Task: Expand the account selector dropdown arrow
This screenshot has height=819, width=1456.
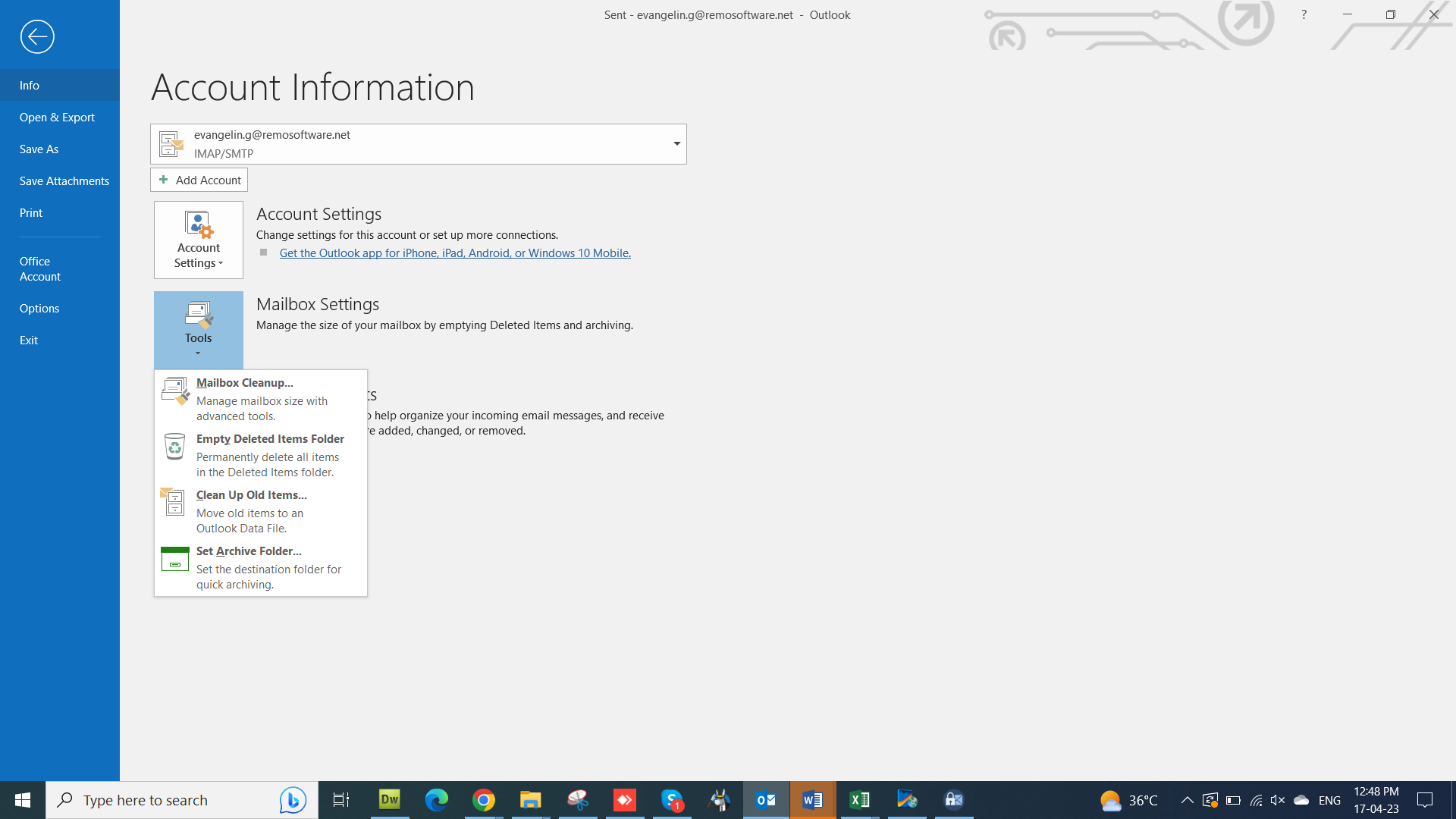Action: point(676,143)
